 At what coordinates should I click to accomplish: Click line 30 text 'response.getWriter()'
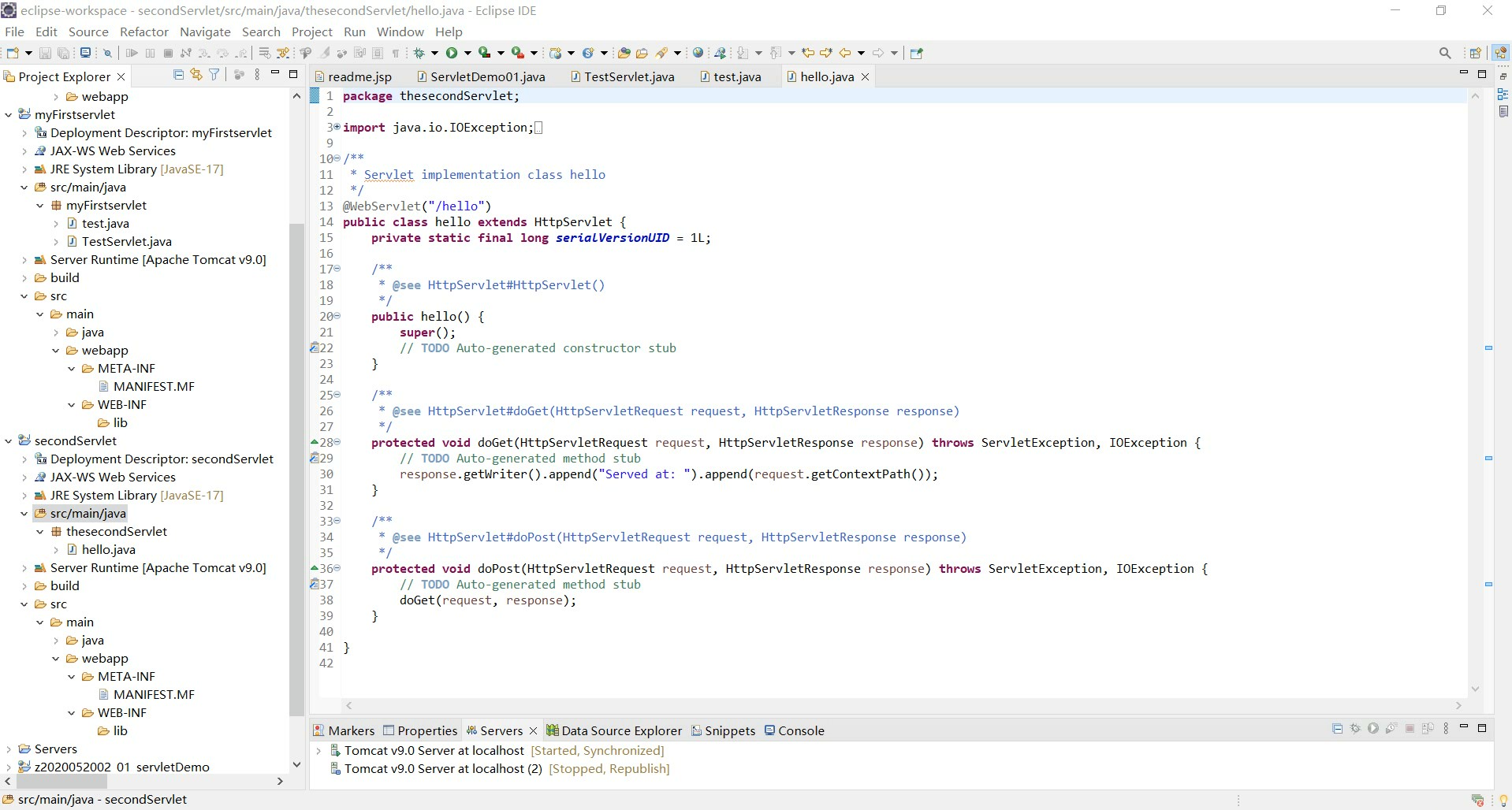coord(471,474)
